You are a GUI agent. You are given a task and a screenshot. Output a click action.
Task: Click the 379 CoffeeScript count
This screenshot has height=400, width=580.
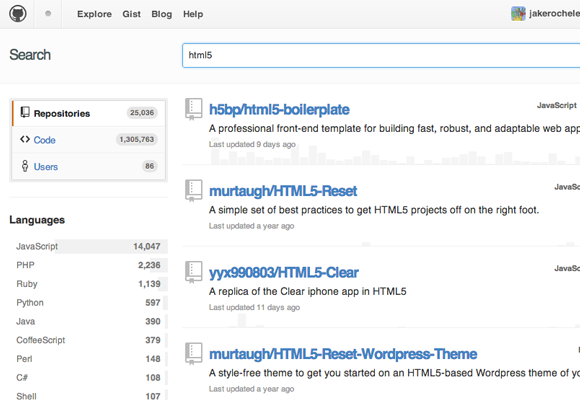click(153, 340)
